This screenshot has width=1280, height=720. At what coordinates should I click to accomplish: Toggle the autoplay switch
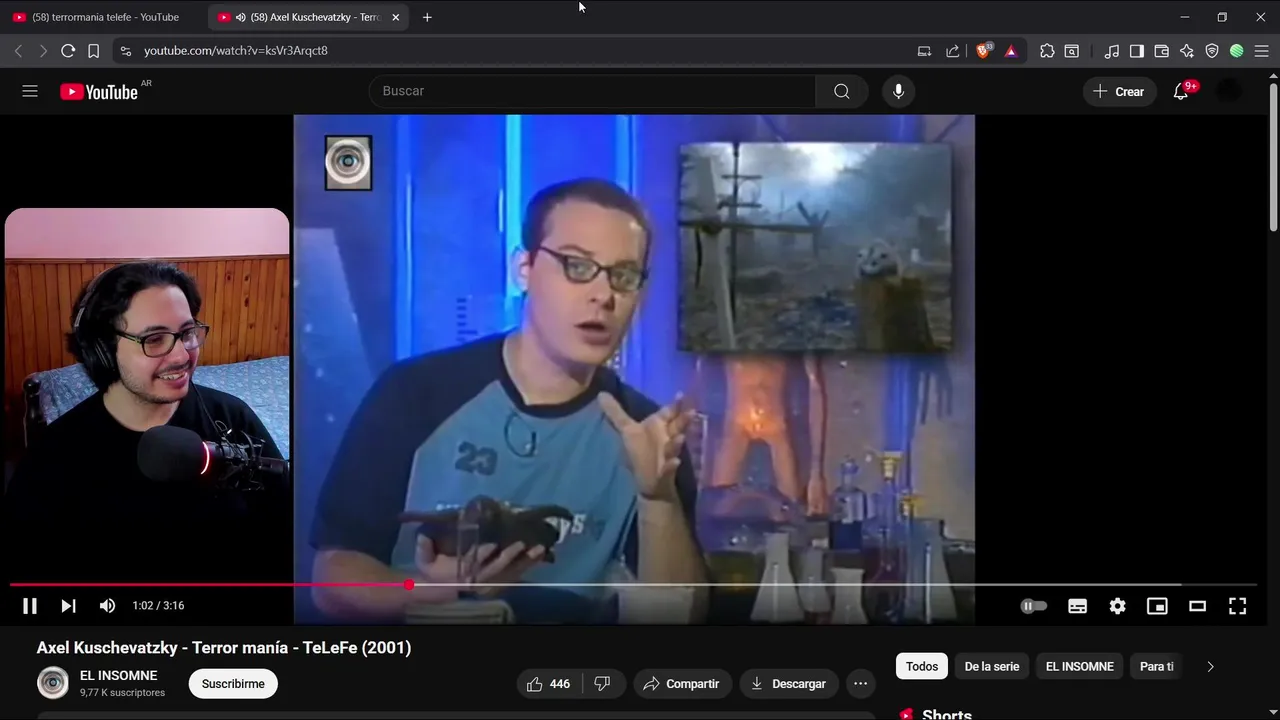pyautogui.click(x=1034, y=606)
